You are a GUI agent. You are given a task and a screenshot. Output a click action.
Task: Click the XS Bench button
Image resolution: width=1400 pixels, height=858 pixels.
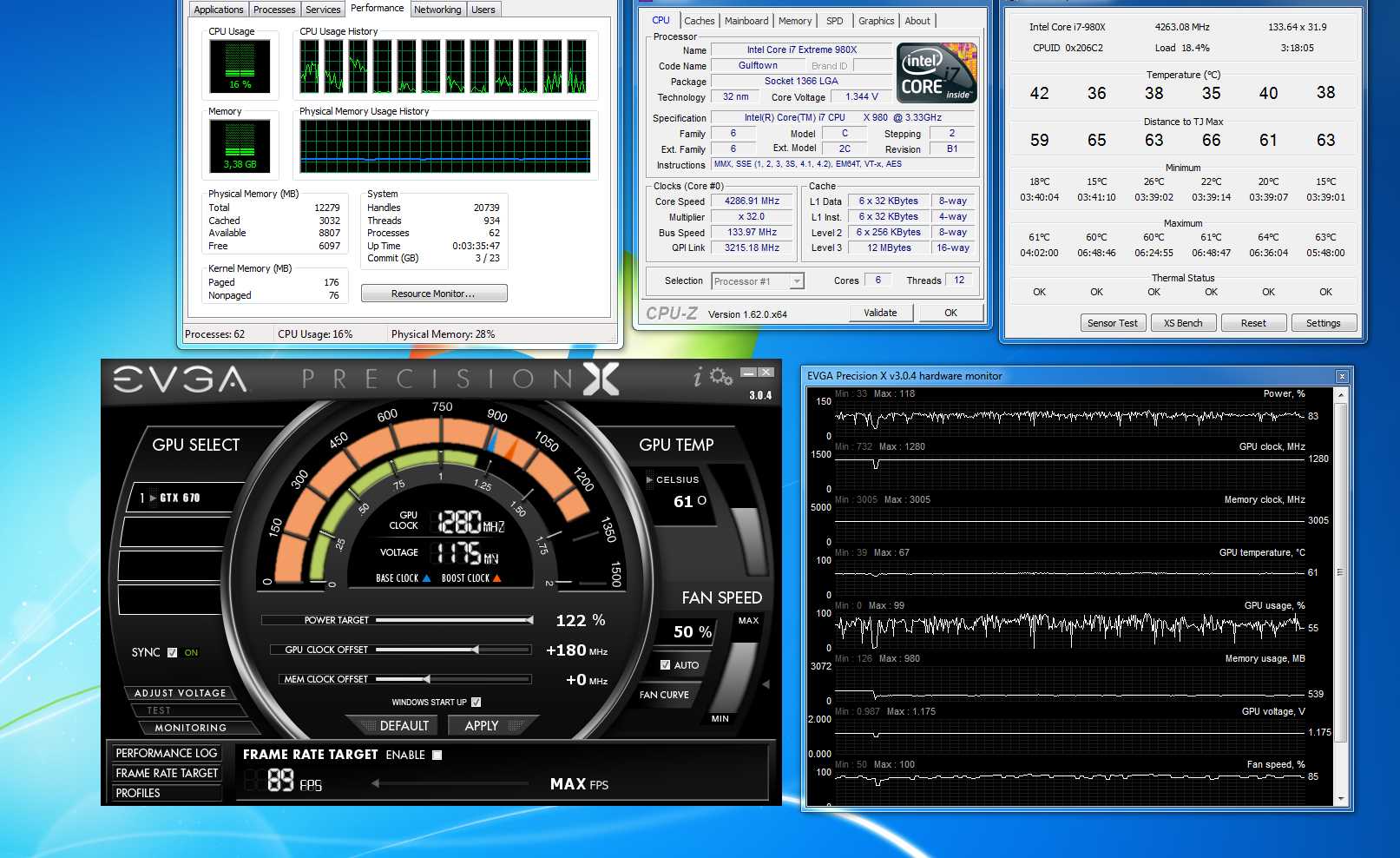coord(1183,323)
